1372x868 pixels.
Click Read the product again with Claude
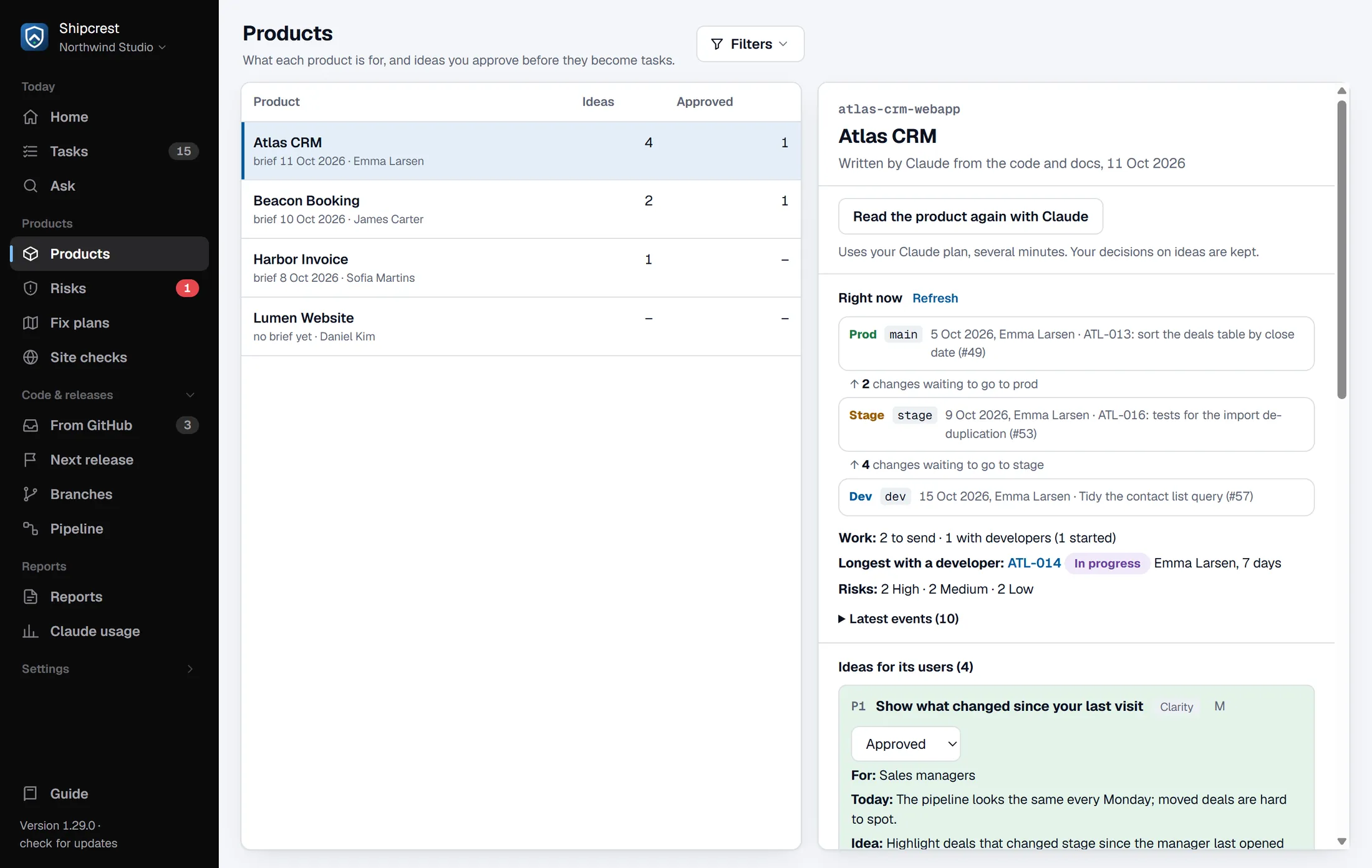click(970, 216)
